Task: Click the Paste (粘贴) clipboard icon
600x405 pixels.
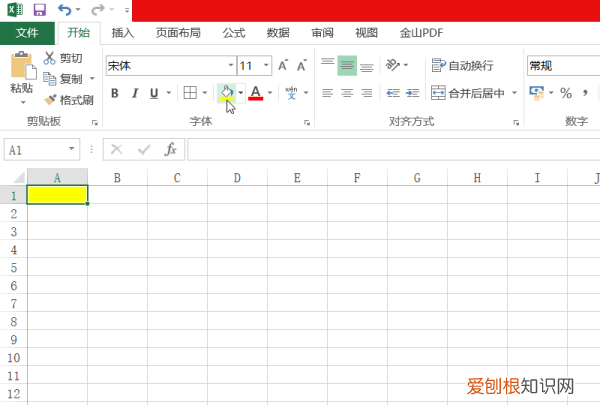Action: 23,65
